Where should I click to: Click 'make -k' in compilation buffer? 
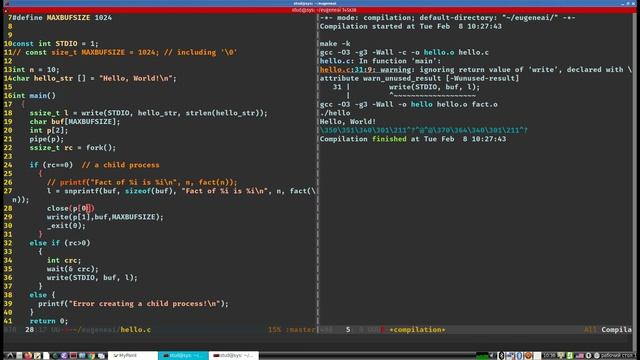[x=335, y=44]
